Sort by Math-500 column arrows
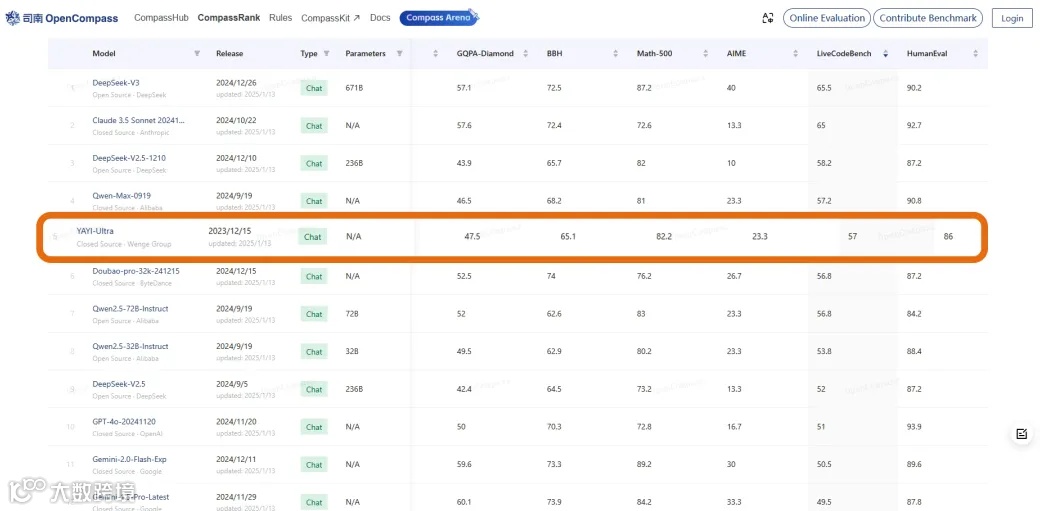The width and height of the screenshot is (1040, 511). pos(705,54)
